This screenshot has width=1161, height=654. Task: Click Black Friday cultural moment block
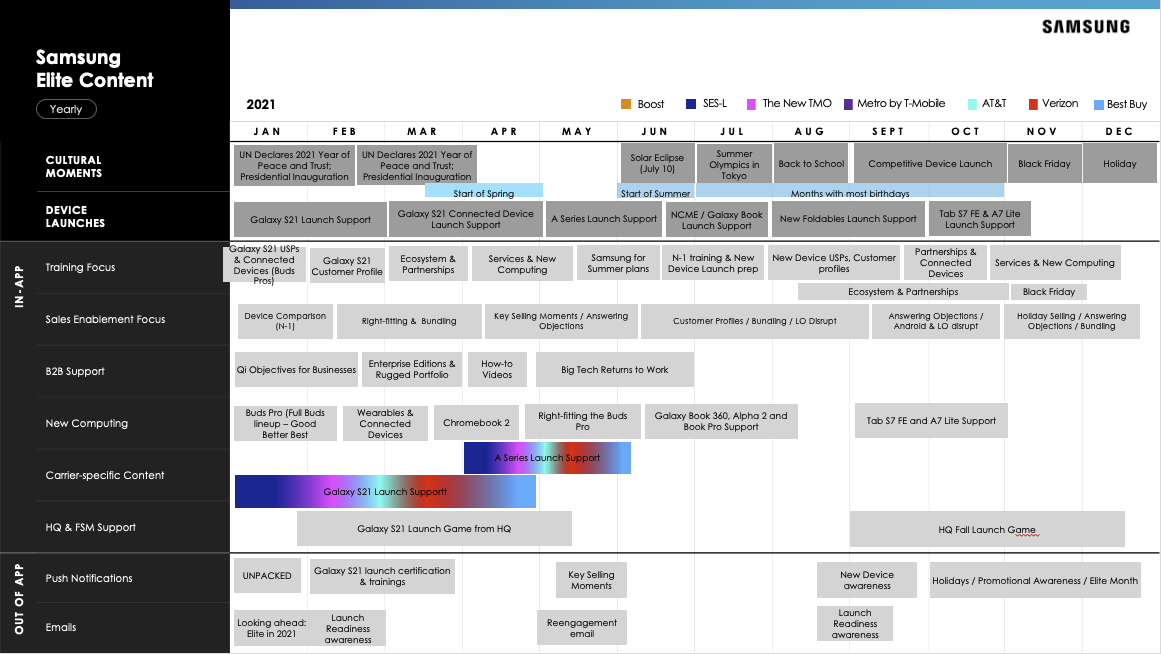pyautogui.click(x=1044, y=164)
